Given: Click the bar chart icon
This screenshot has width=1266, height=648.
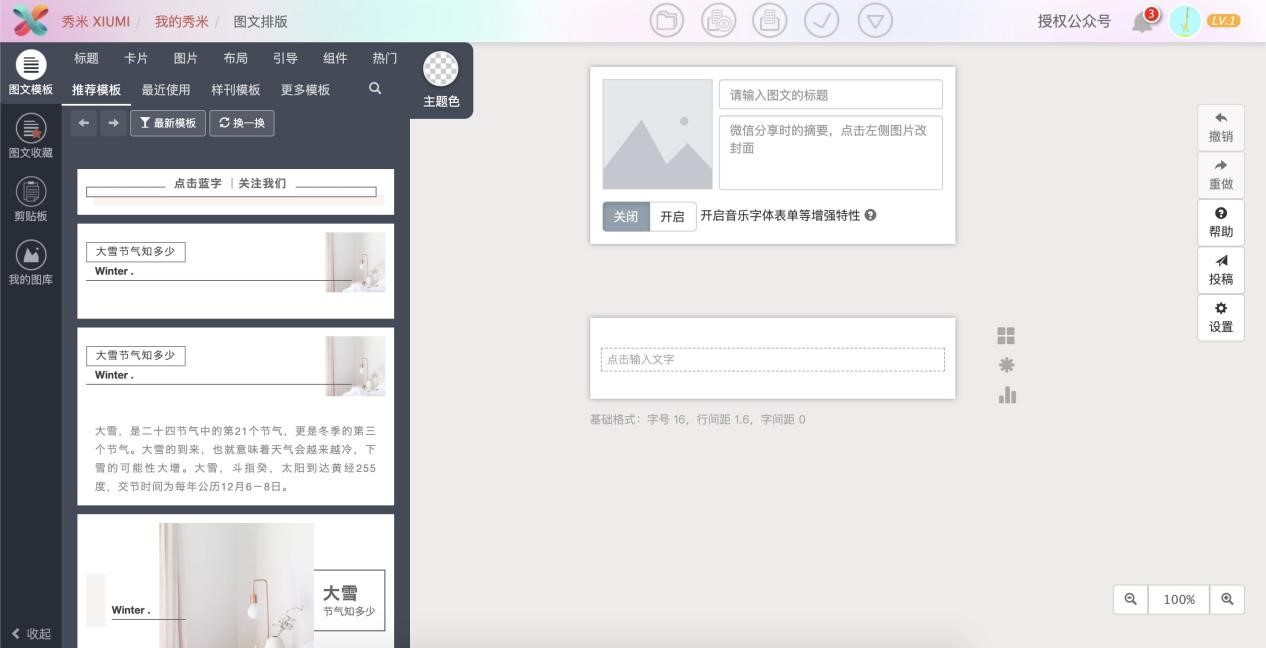Looking at the screenshot, I should 1007,395.
